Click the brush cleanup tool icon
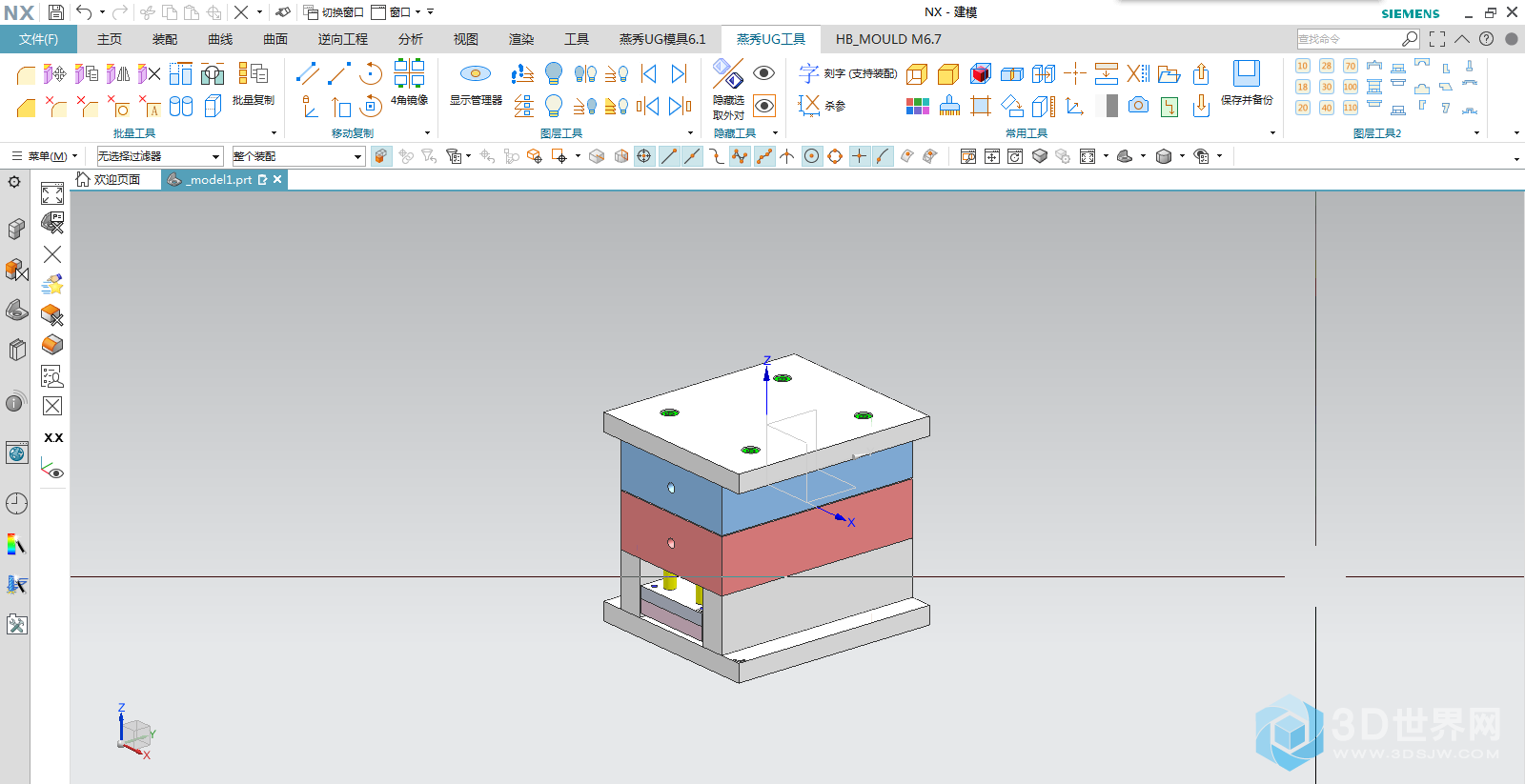 point(949,106)
